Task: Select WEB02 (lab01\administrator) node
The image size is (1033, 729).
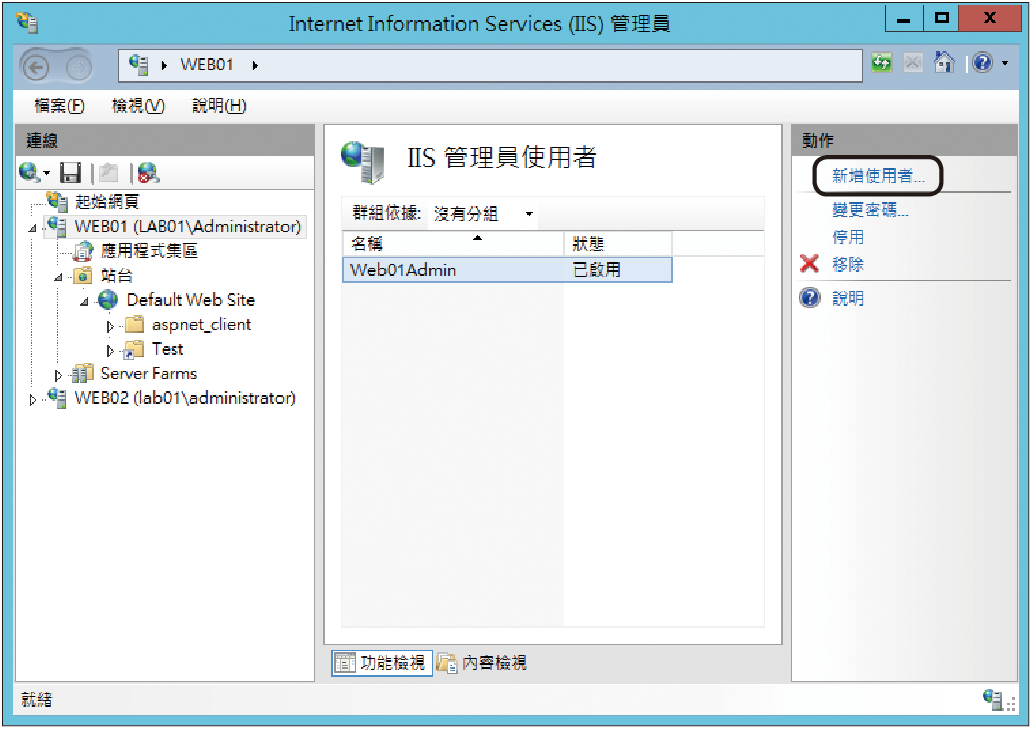Action: [185, 398]
